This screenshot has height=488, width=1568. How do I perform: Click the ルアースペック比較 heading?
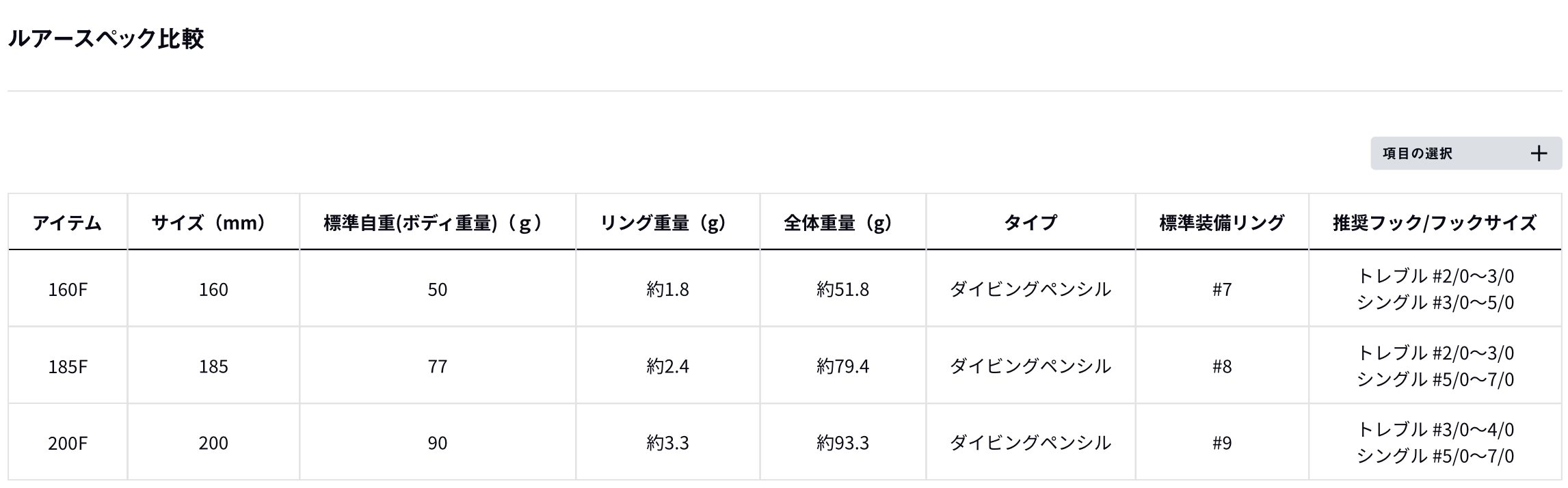click(106, 39)
